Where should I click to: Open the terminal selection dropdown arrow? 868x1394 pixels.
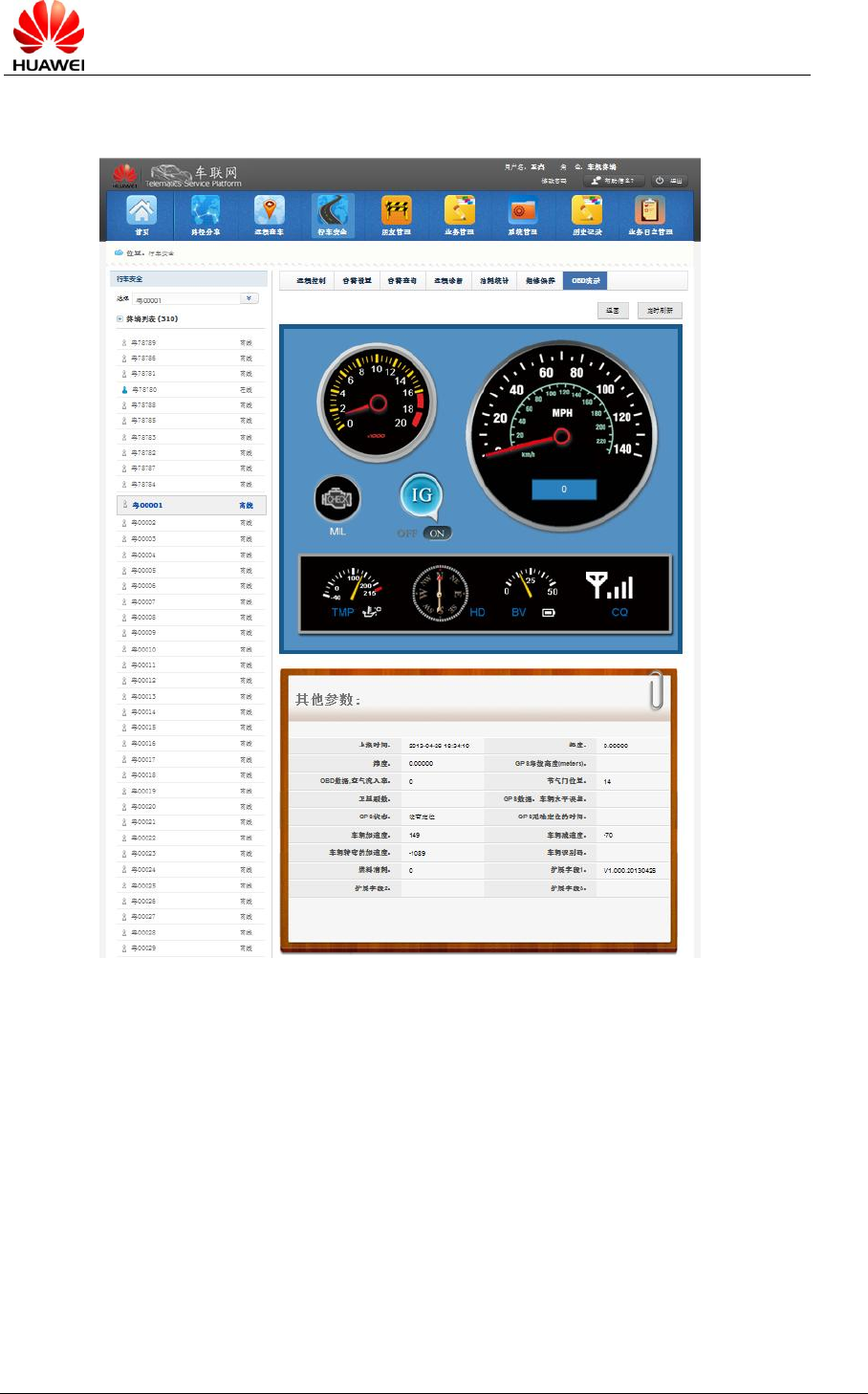point(249,298)
